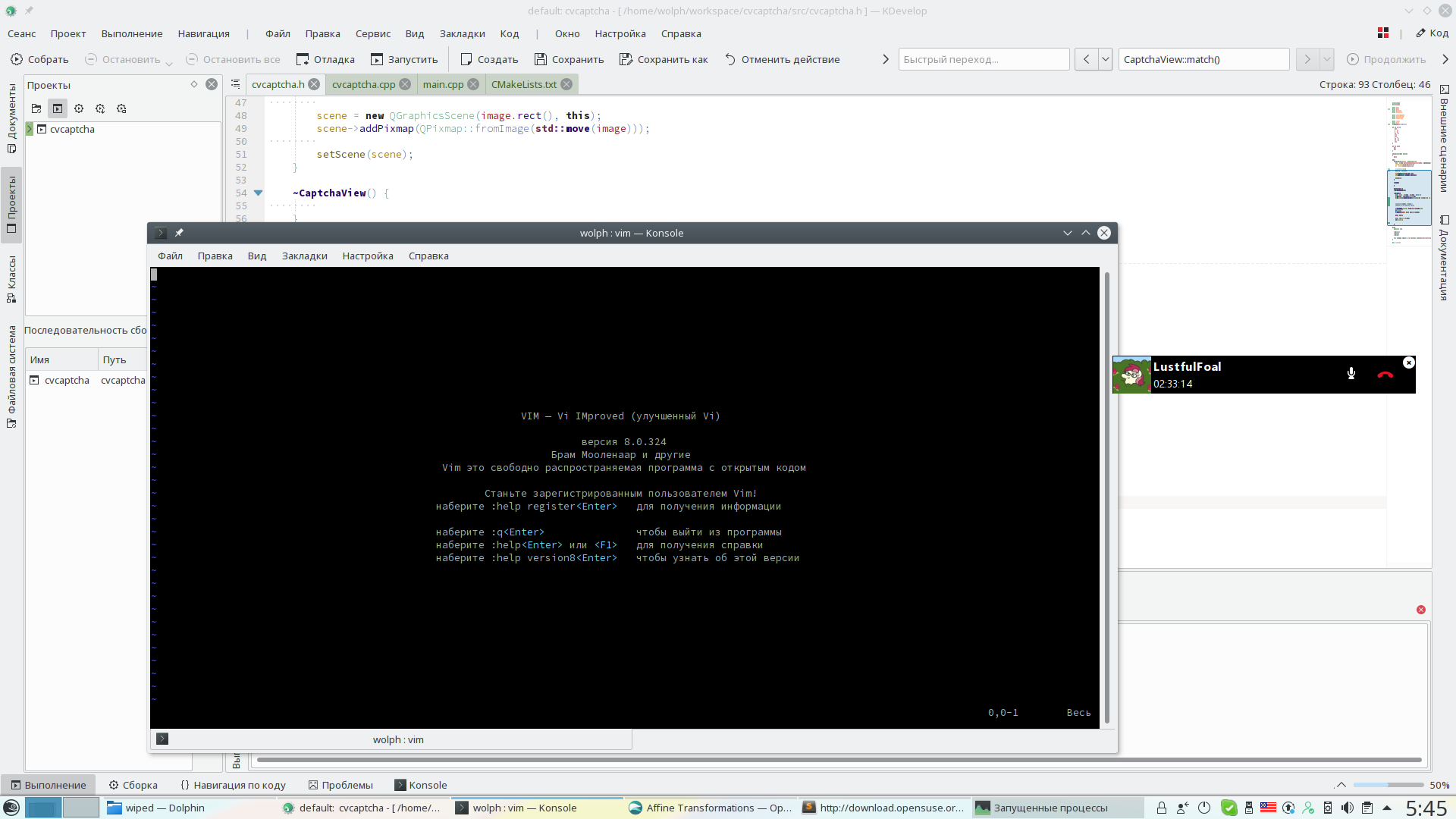Image resolution: width=1456 pixels, height=819 pixels.
Task: Click the Код area switcher at top right
Action: pos(1432,33)
